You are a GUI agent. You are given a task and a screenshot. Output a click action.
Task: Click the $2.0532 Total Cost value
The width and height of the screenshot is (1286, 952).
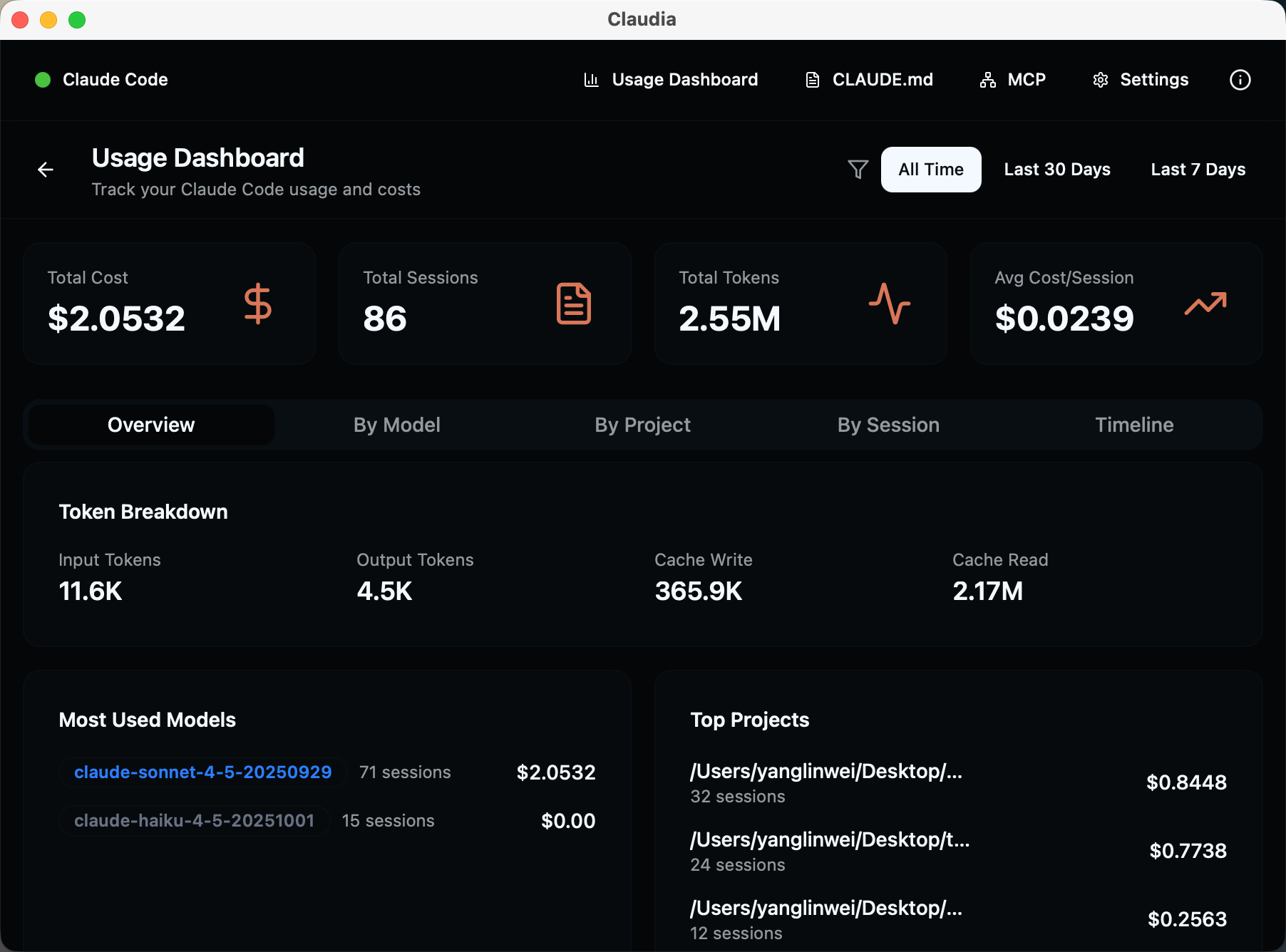pos(116,318)
